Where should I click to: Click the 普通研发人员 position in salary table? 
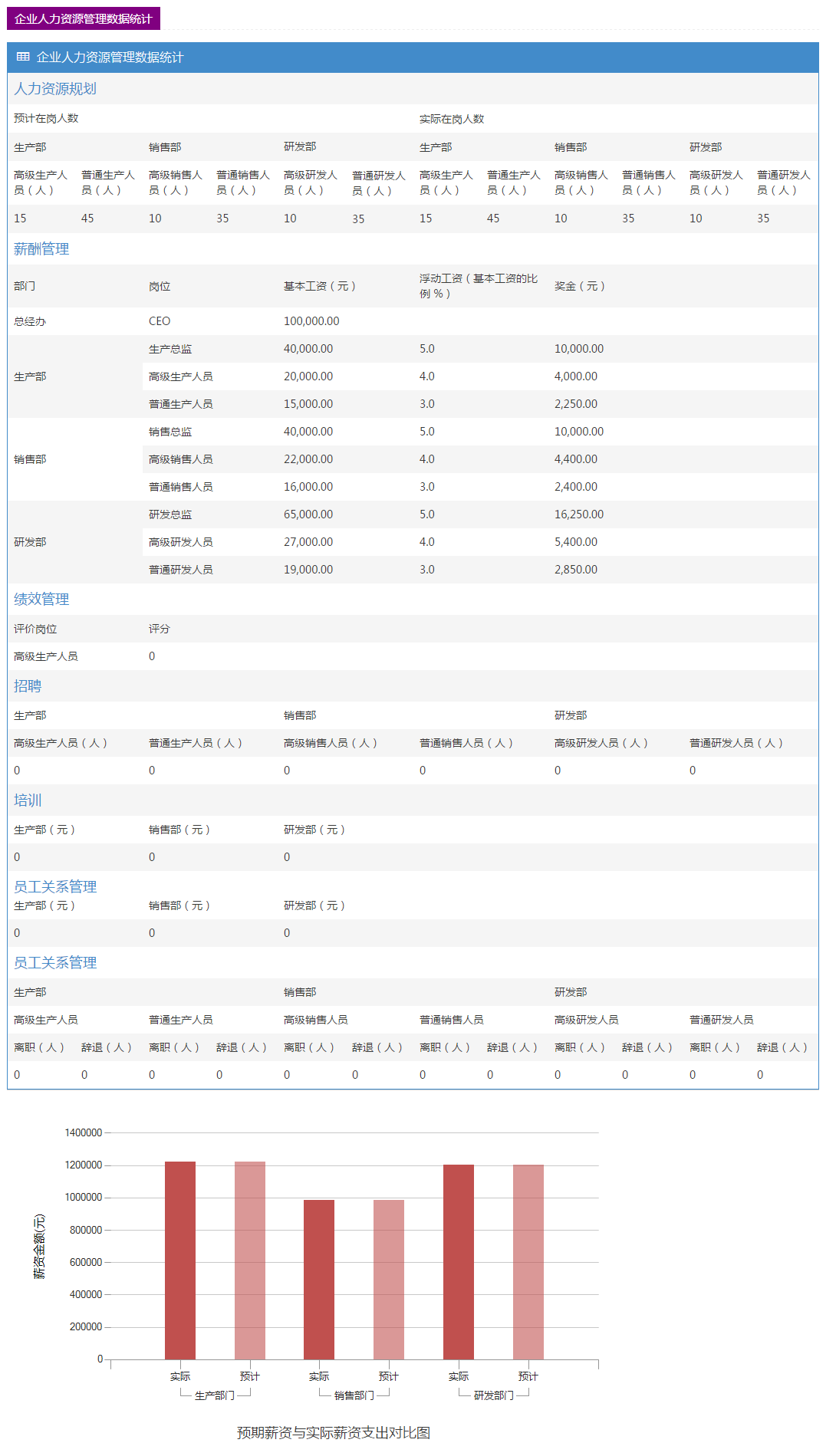click(181, 570)
